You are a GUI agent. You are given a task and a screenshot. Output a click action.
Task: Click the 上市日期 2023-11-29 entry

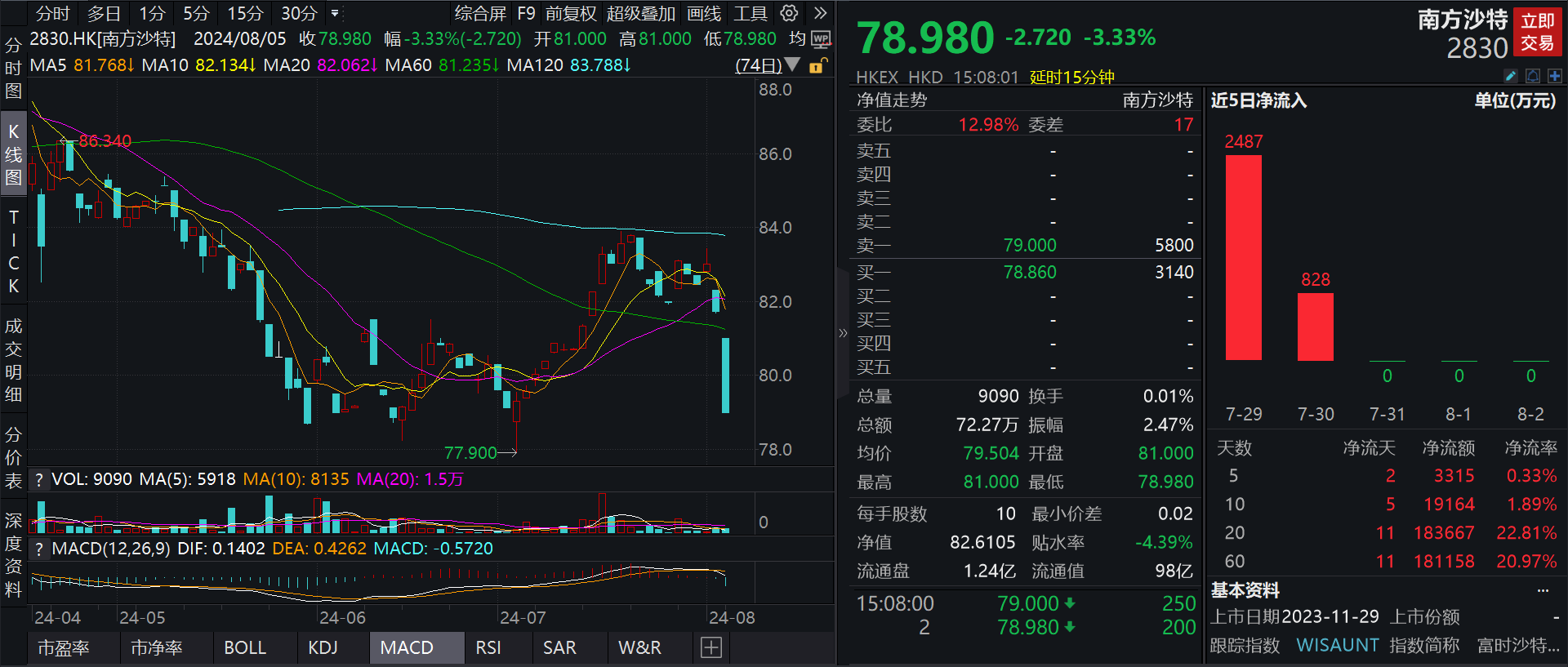pyautogui.click(x=1294, y=616)
